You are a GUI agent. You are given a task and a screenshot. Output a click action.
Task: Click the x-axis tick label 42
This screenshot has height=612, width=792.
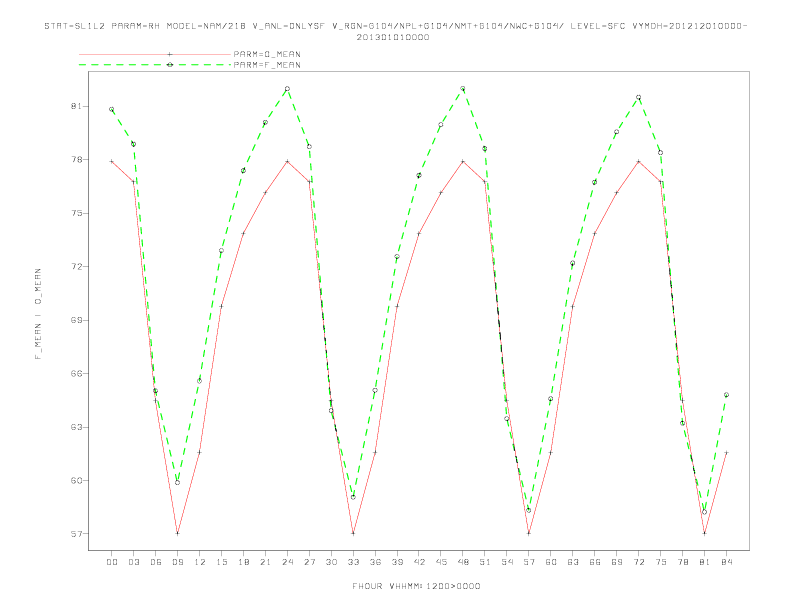pos(419,562)
